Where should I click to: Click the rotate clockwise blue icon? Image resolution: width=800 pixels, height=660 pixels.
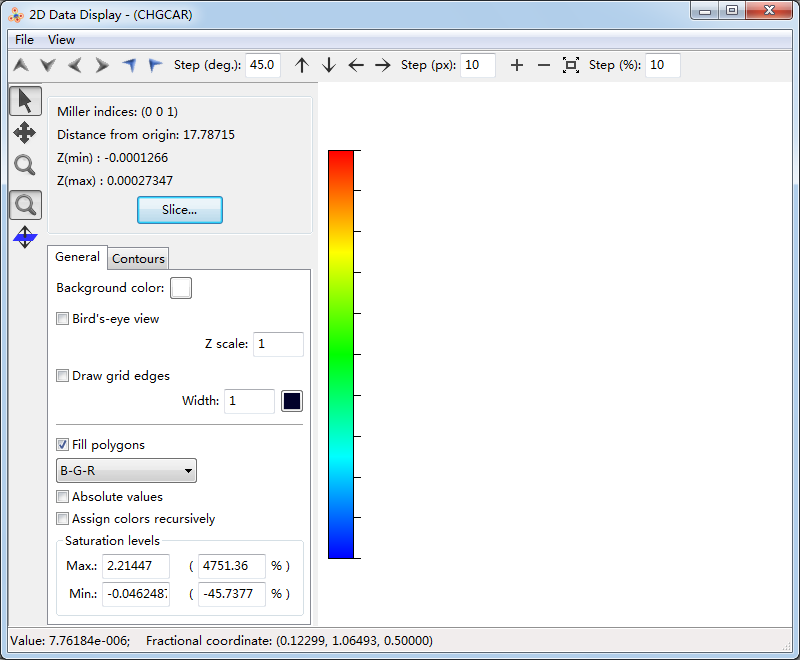coord(155,65)
